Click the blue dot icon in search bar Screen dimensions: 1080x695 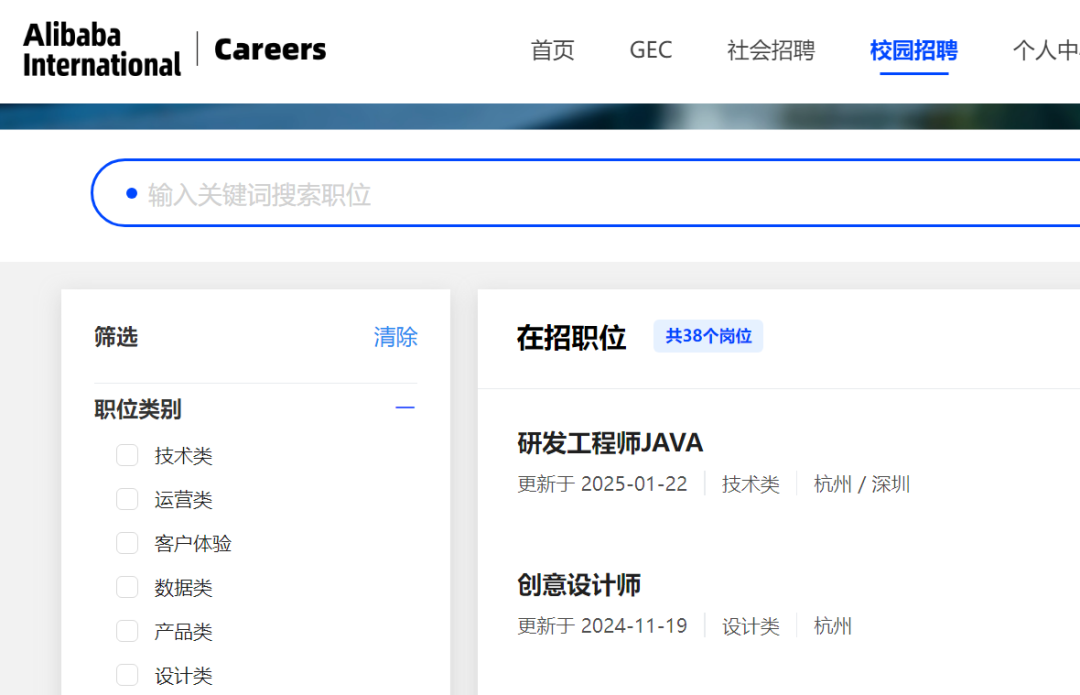(x=128, y=192)
